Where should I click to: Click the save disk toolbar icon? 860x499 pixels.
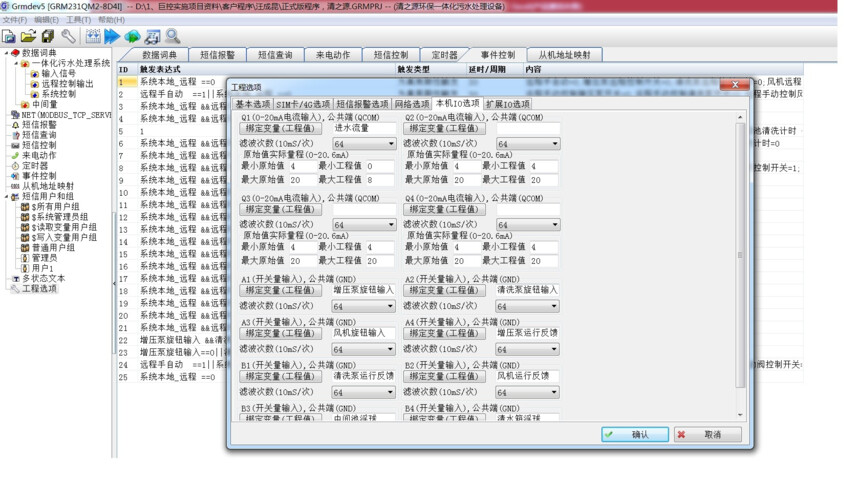48,37
